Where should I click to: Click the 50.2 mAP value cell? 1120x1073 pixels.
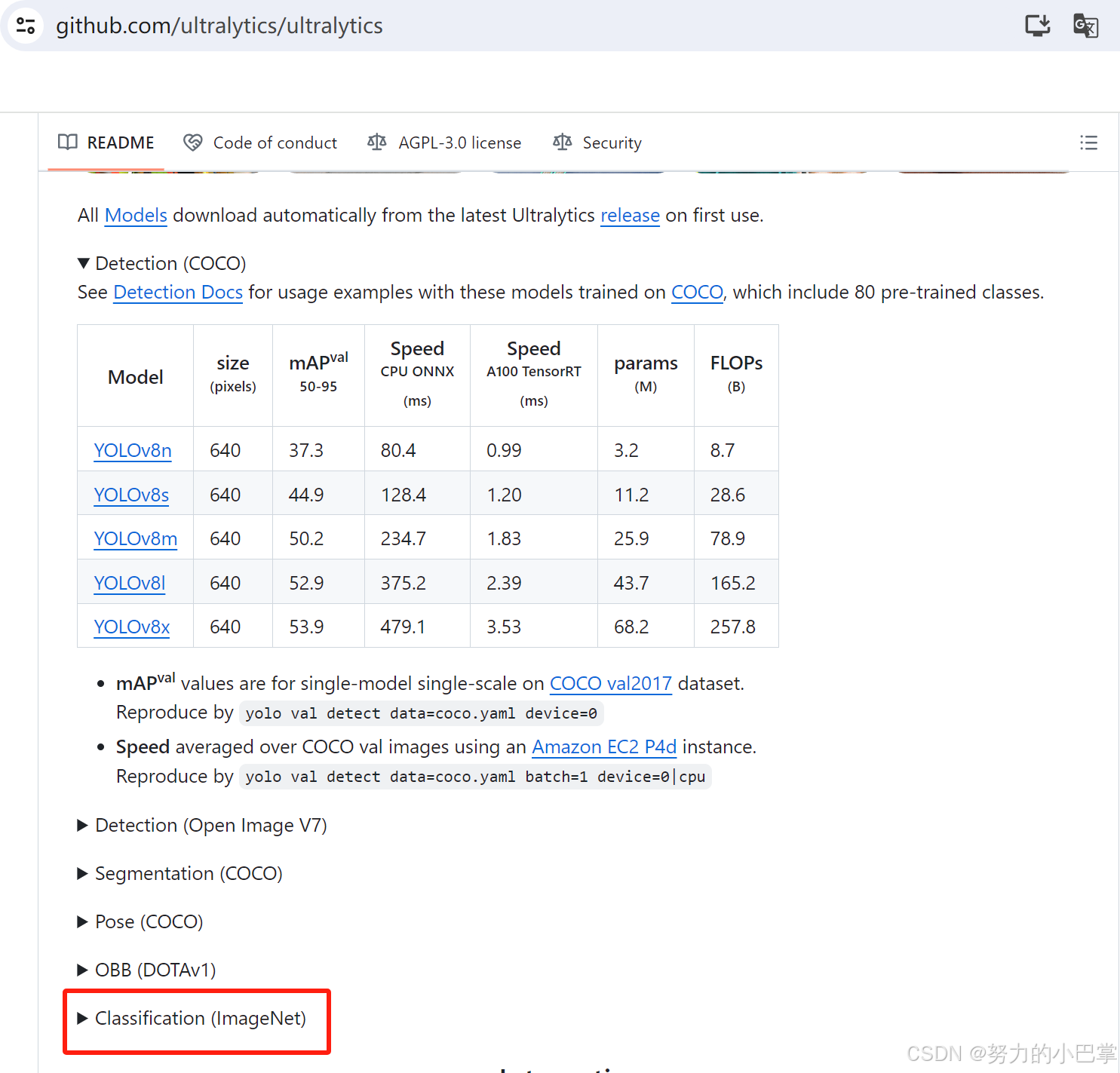(x=318, y=538)
